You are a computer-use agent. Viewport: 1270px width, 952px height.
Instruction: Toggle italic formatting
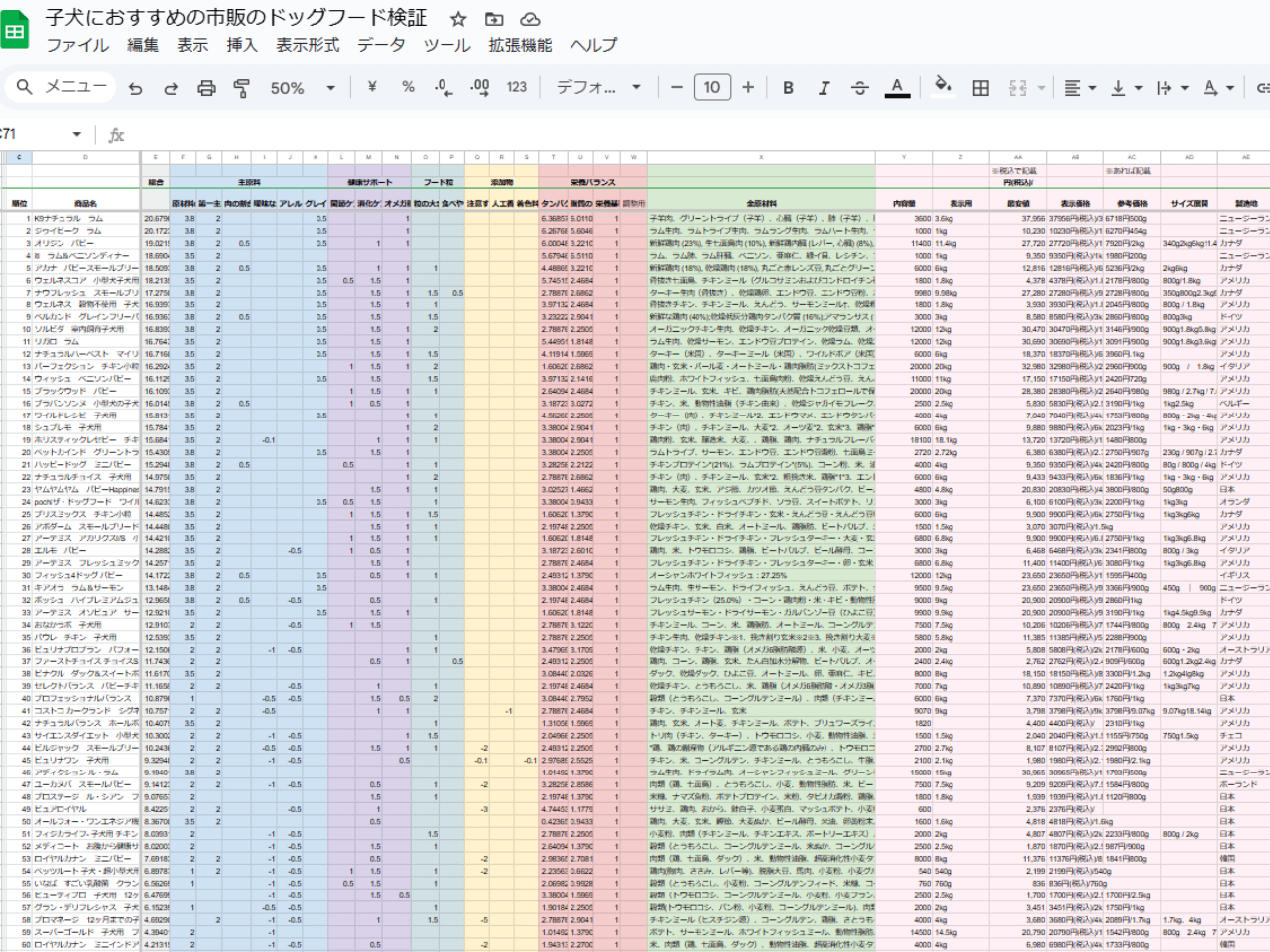pos(824,87)
